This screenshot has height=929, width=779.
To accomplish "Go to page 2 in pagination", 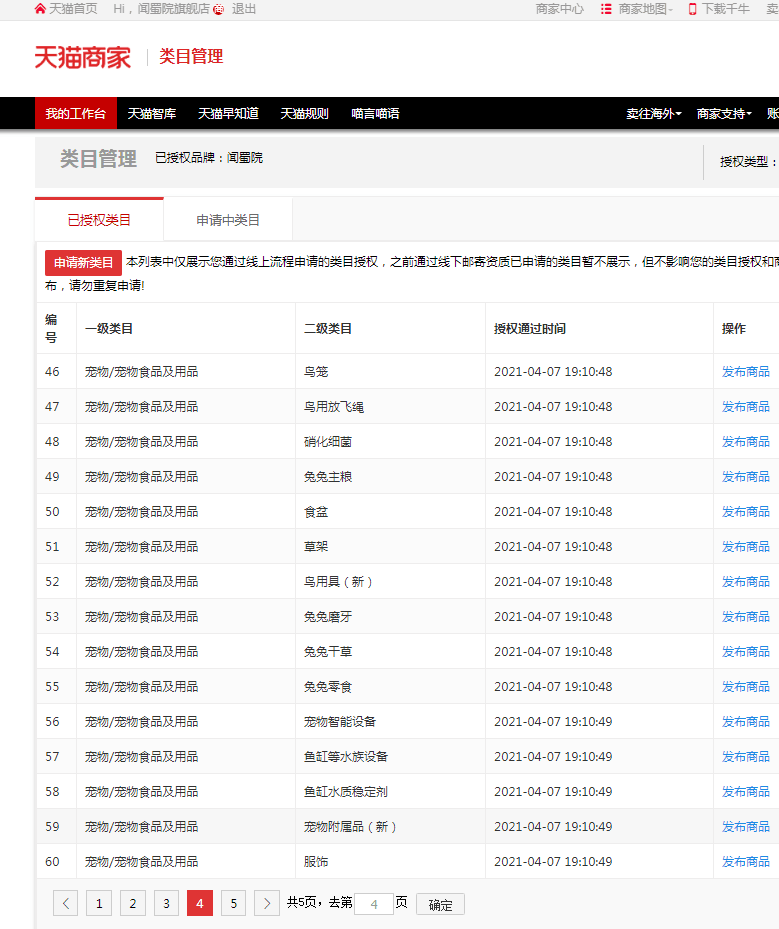I will 133,904.
